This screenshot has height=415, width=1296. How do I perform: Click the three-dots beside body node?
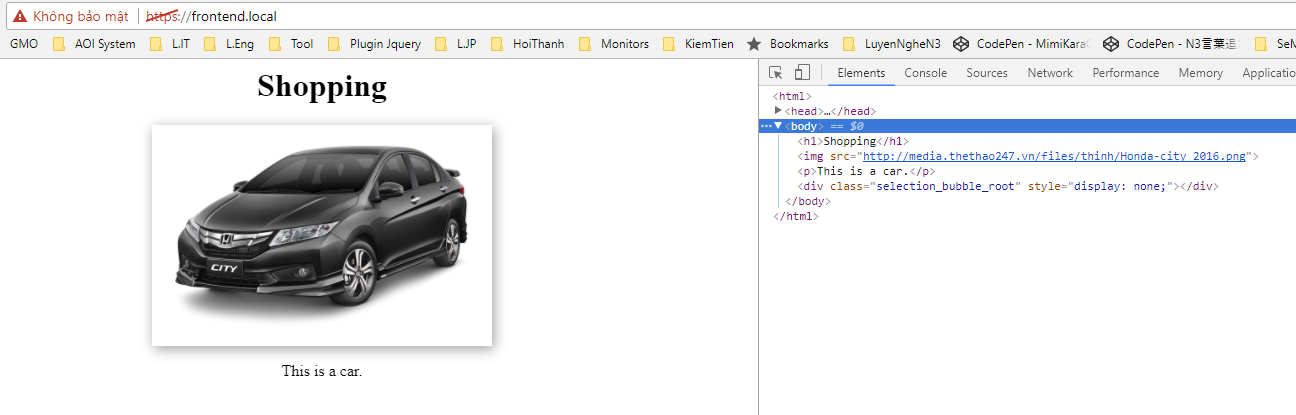coord(766,126)
